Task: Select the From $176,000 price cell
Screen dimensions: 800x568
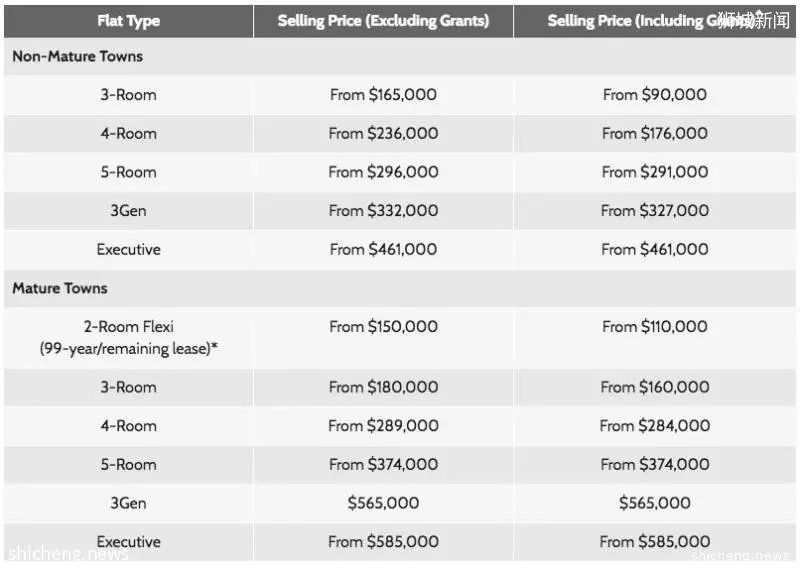Action: click(x=655, y=134)
